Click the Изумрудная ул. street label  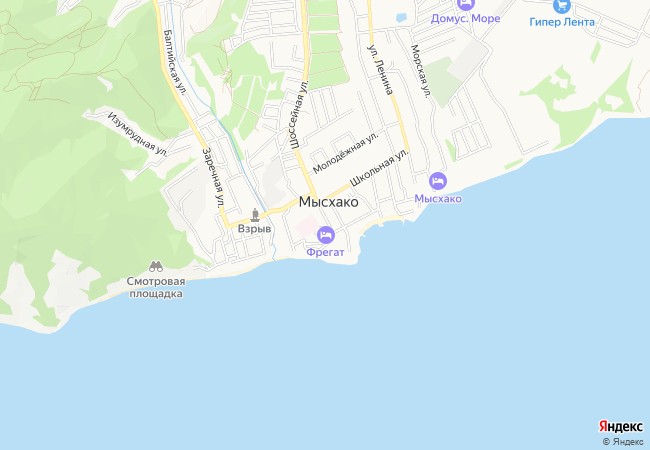138,134
